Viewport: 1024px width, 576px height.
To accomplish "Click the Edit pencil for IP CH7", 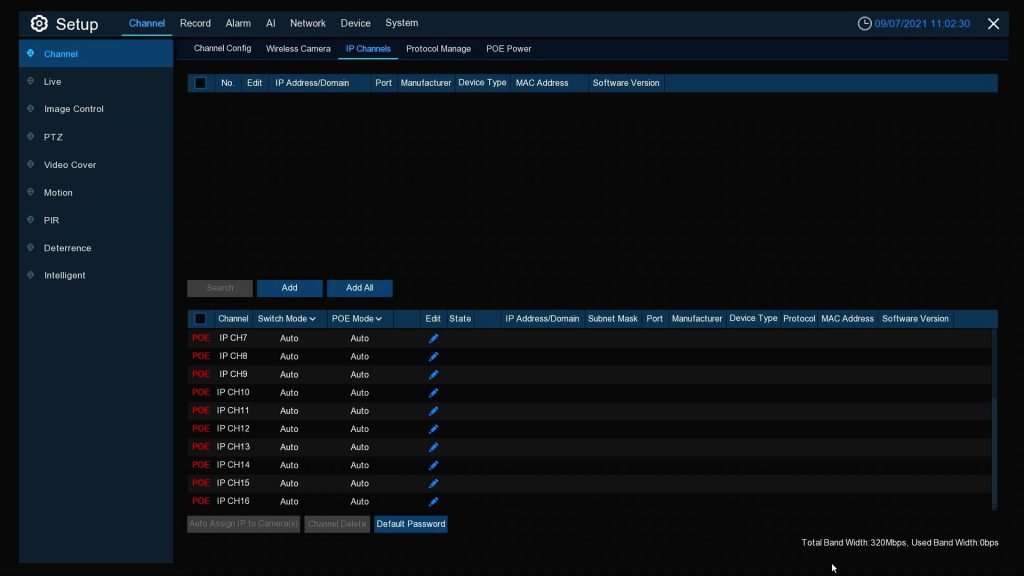I will click(x=433, y=338).
